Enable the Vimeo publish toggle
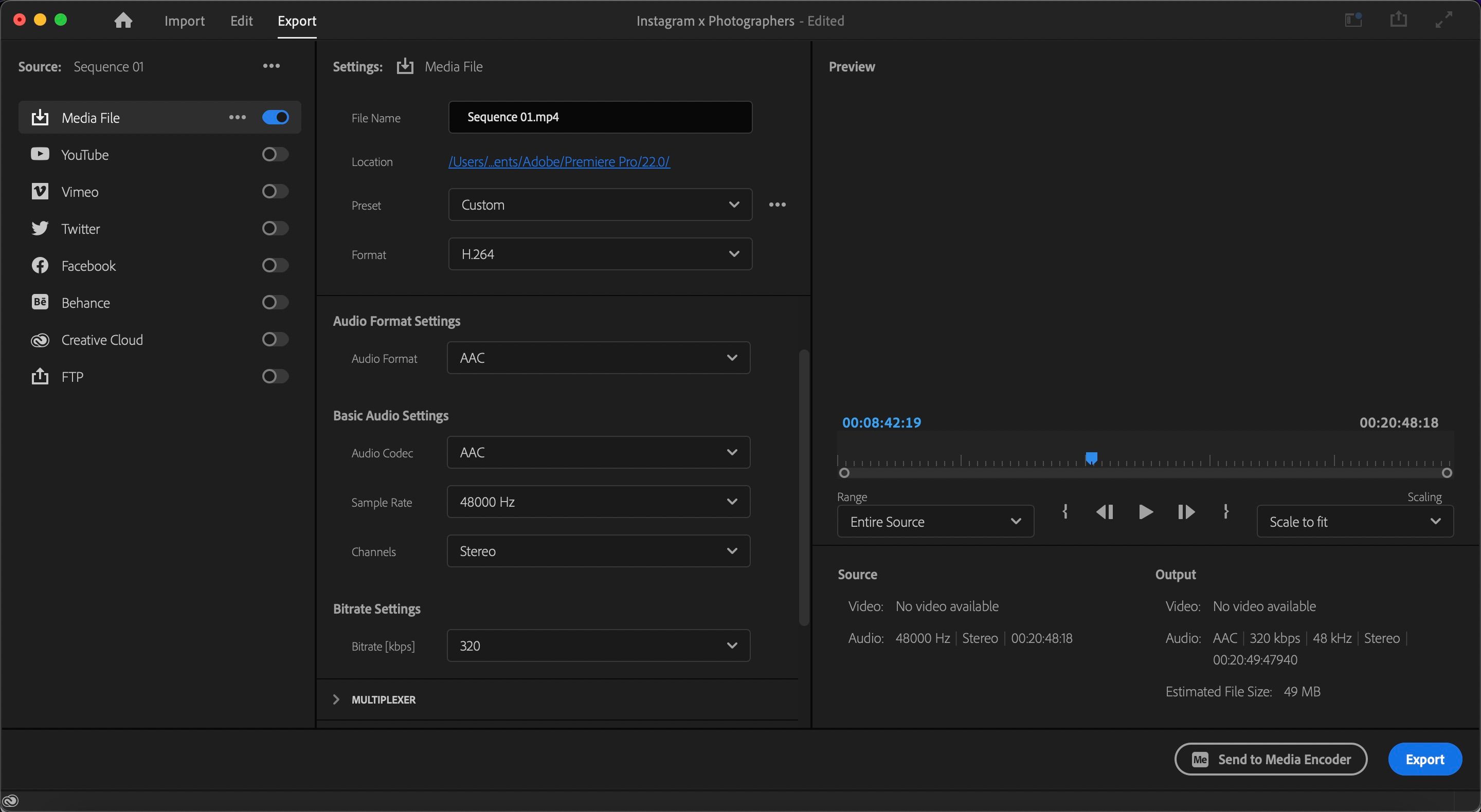This screenshot has height=812, width=1481. pyautogui.click(x=275, y=191)
